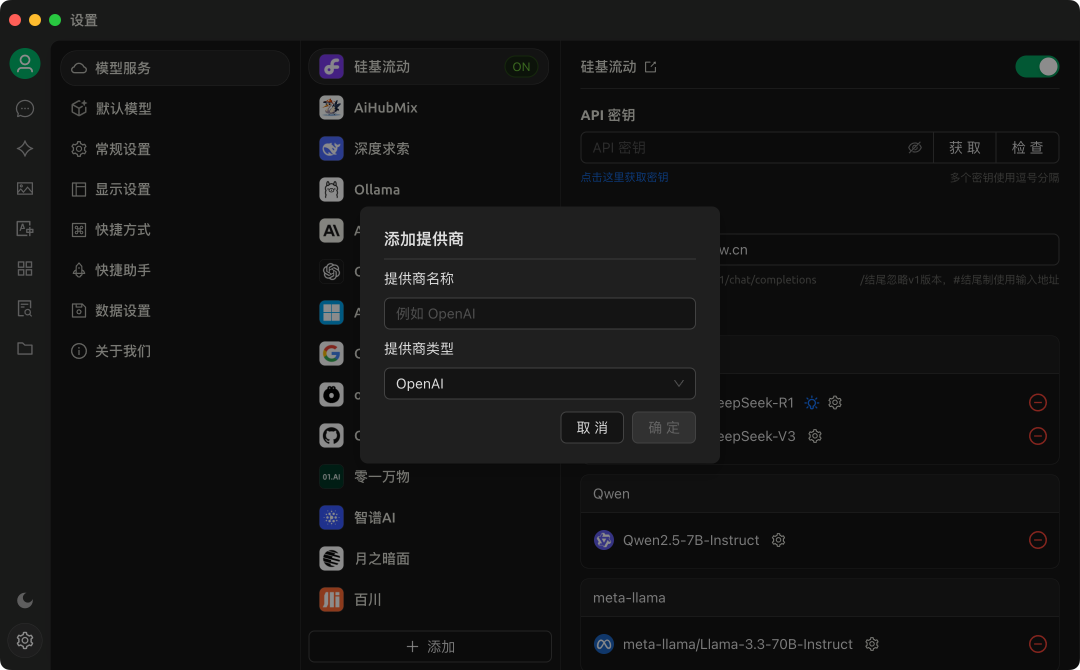Viewport: 1080px width, 670px height.
Task: Open the chat assistant sidebar icon
Action: tap(25, 109)
